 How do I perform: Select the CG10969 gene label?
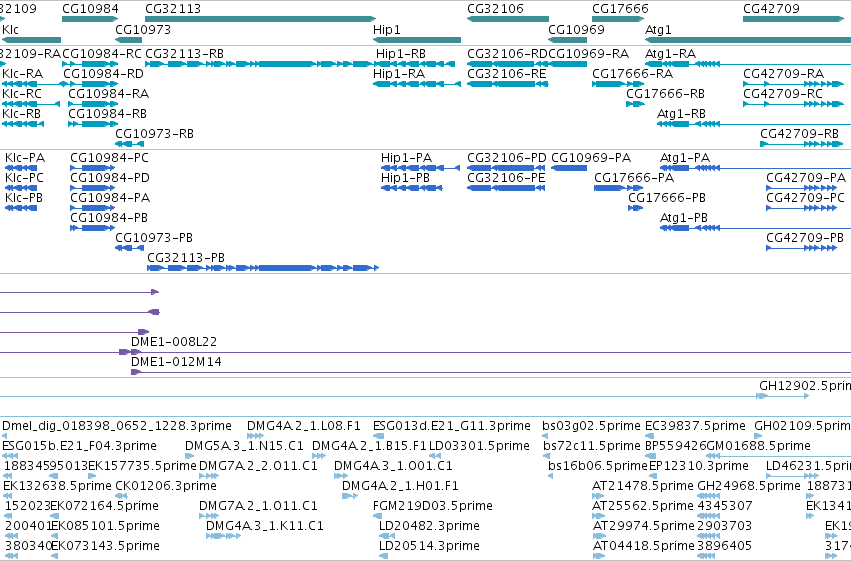576,30
